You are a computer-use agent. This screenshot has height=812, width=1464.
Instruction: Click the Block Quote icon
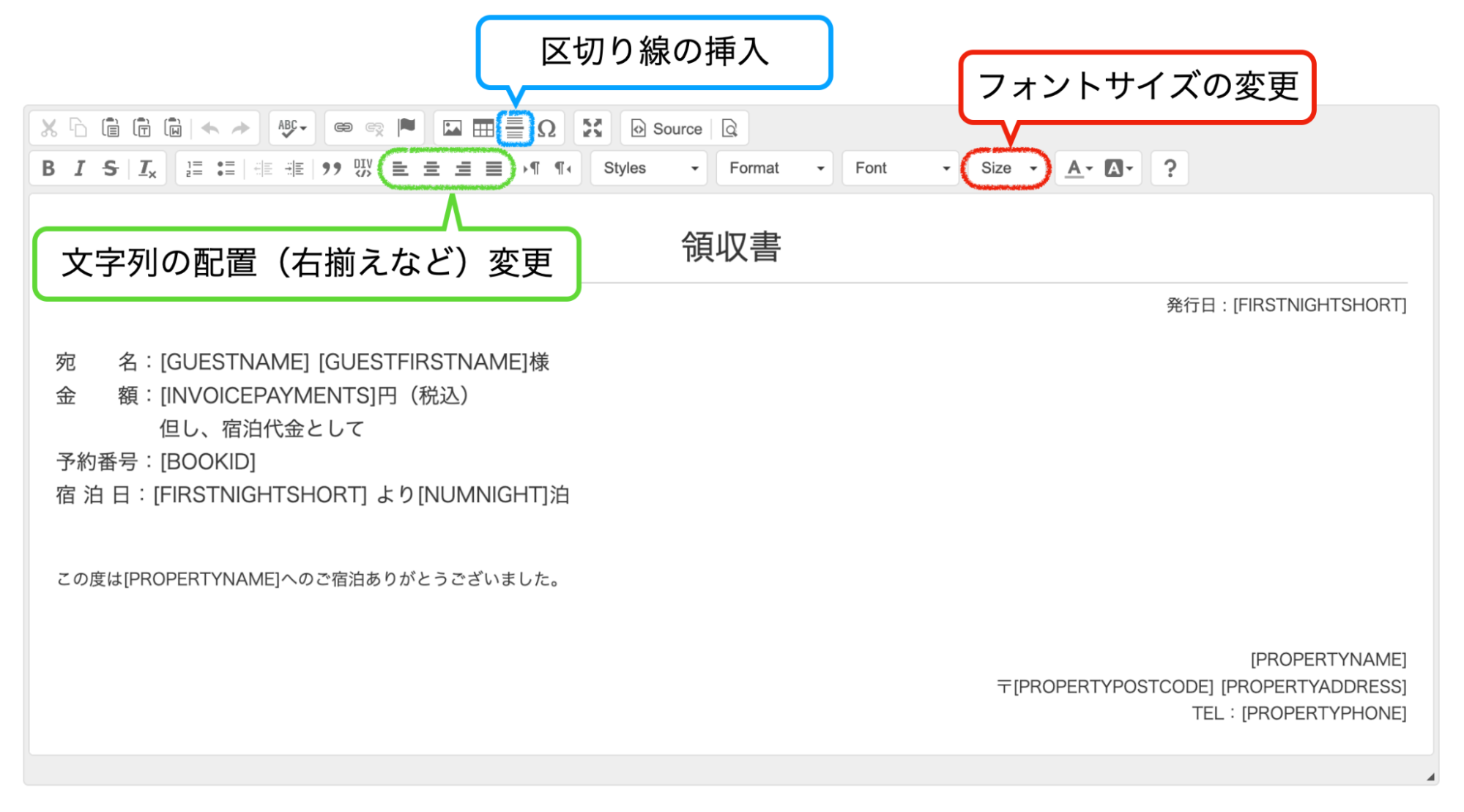click(332, 168)
